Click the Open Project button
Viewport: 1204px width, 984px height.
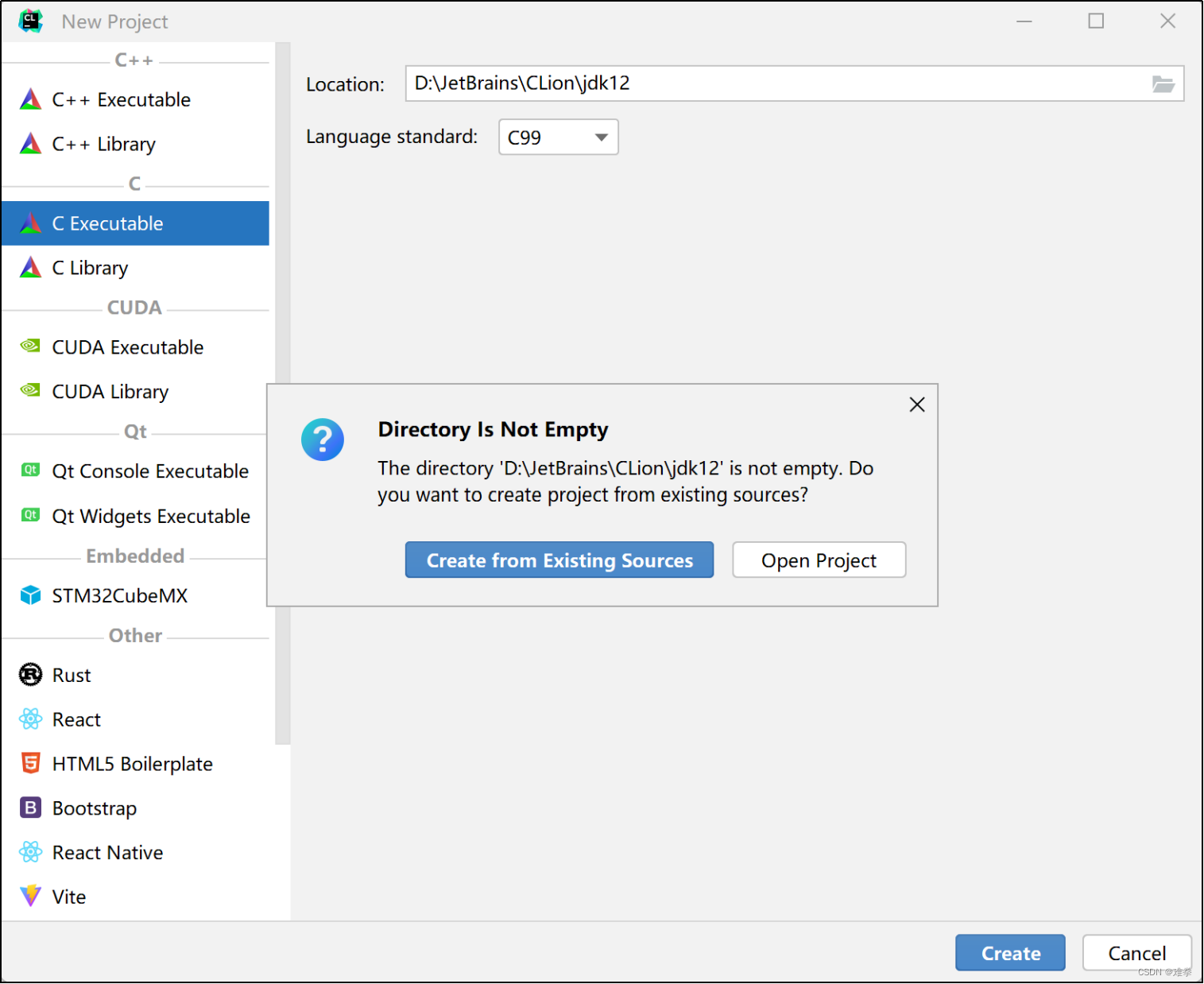tap(819, 560)
